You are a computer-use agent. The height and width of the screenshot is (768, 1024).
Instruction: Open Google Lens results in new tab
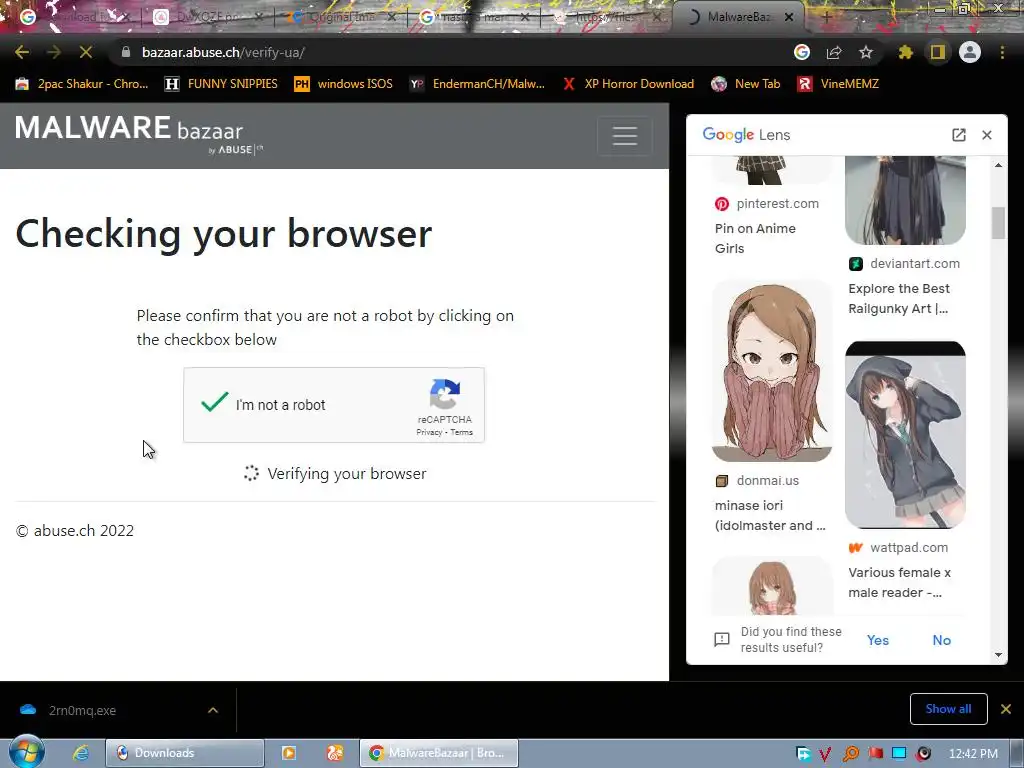[959, 135]
